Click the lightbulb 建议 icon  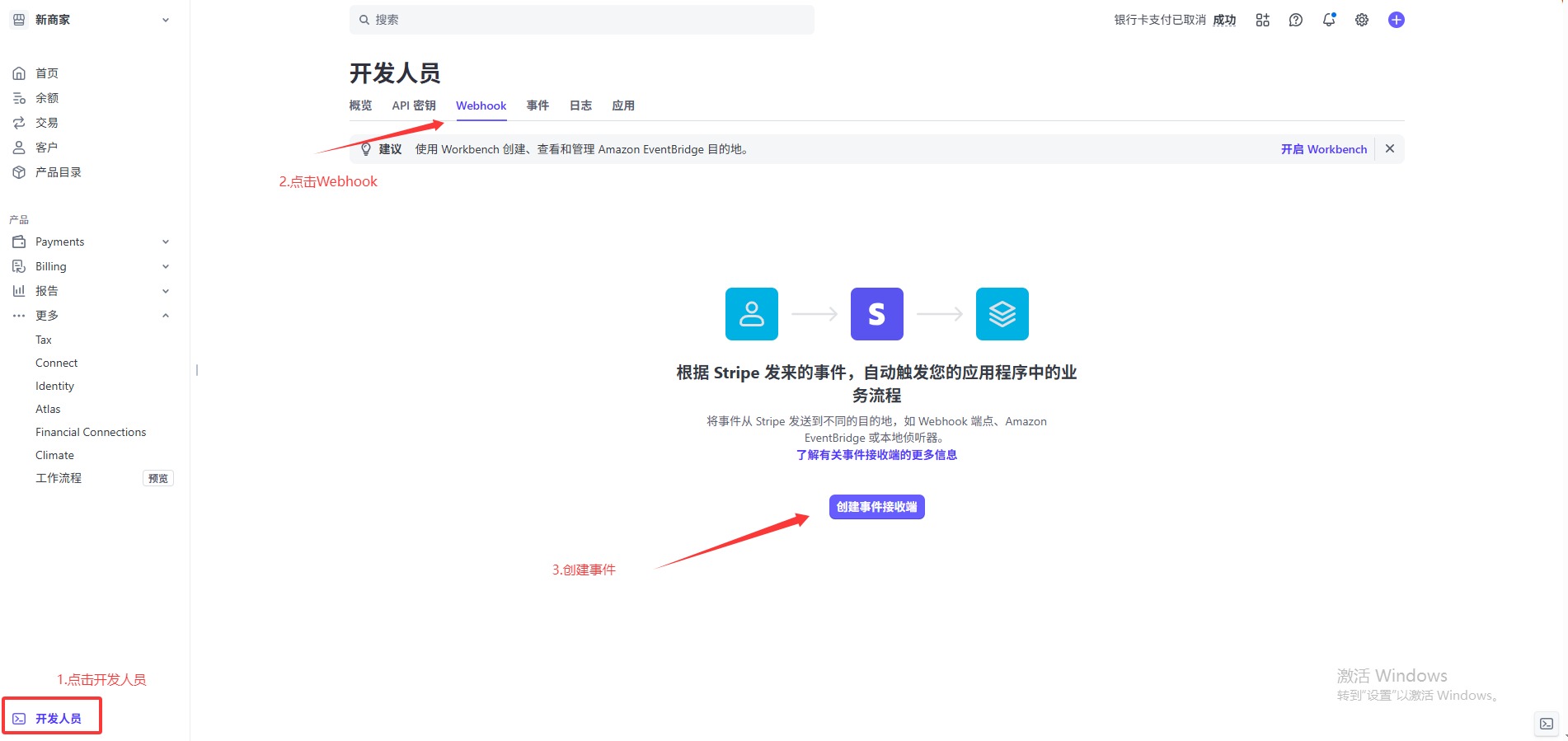pyautogui.click(x=366, y=149)
